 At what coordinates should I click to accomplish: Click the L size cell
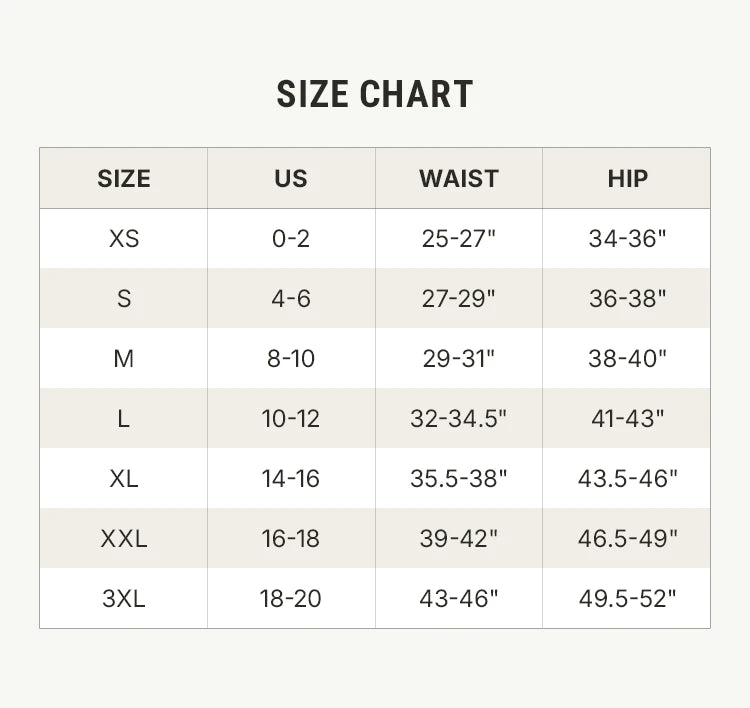[124, 419]
